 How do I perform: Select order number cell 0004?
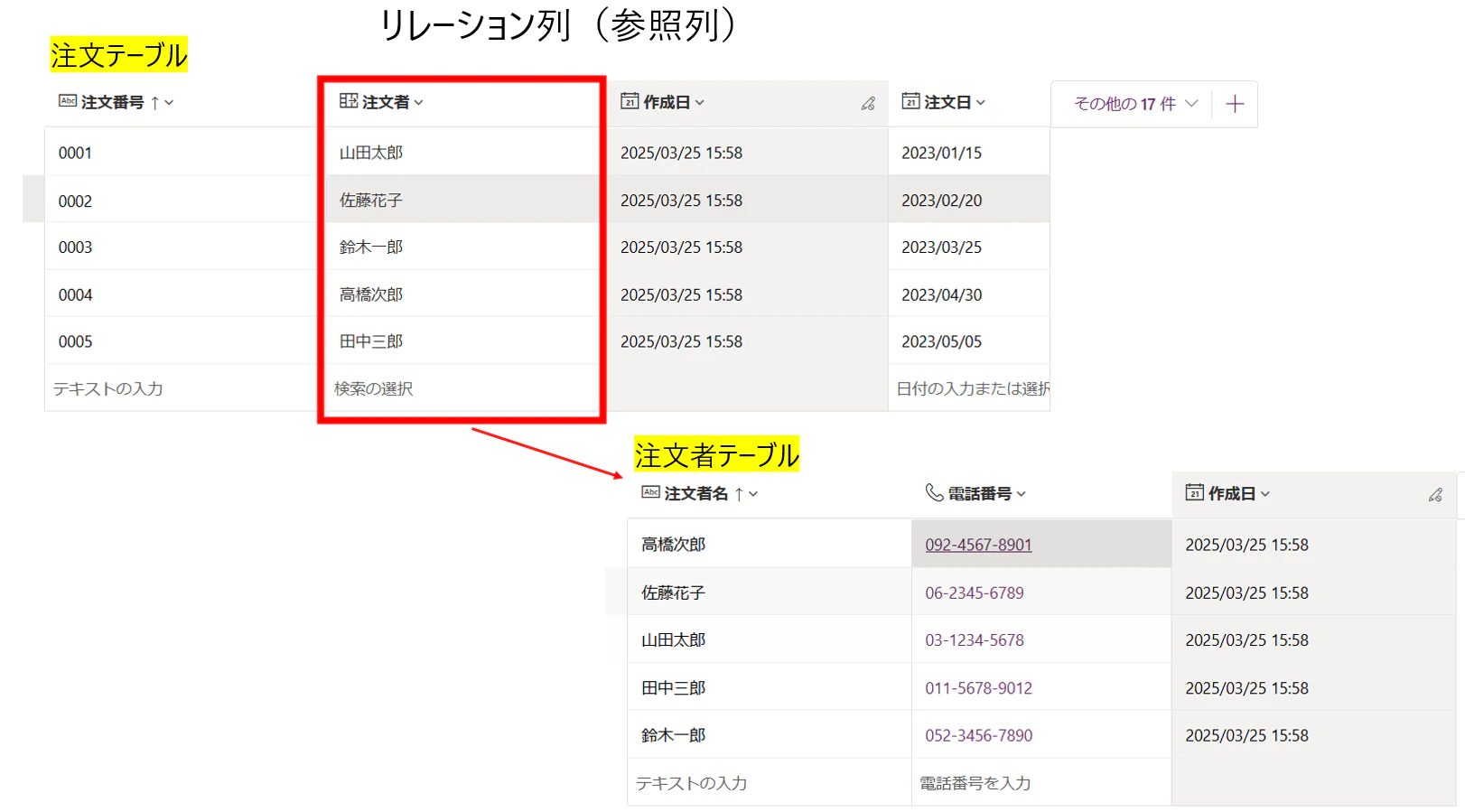(x=181, y=294)
